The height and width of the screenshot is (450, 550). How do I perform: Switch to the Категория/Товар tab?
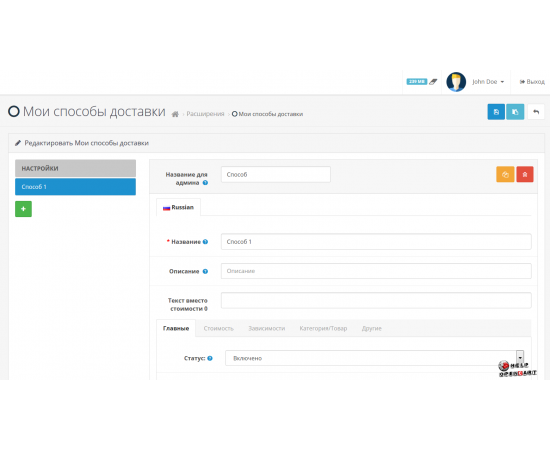[323, 328]
